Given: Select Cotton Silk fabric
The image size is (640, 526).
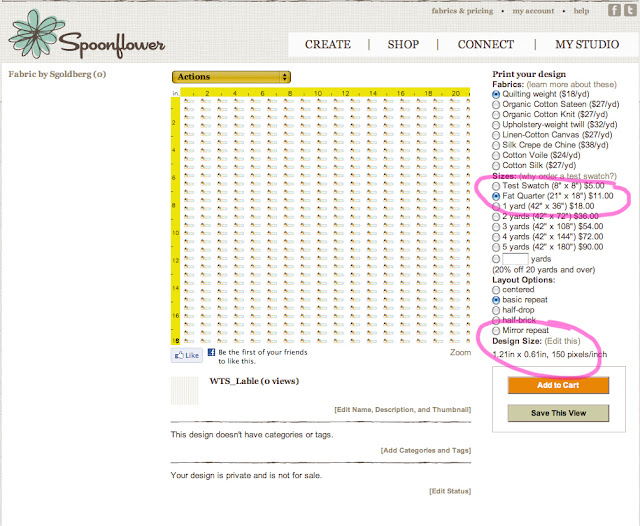Looking at the screenshot, I should coord(496,166).
